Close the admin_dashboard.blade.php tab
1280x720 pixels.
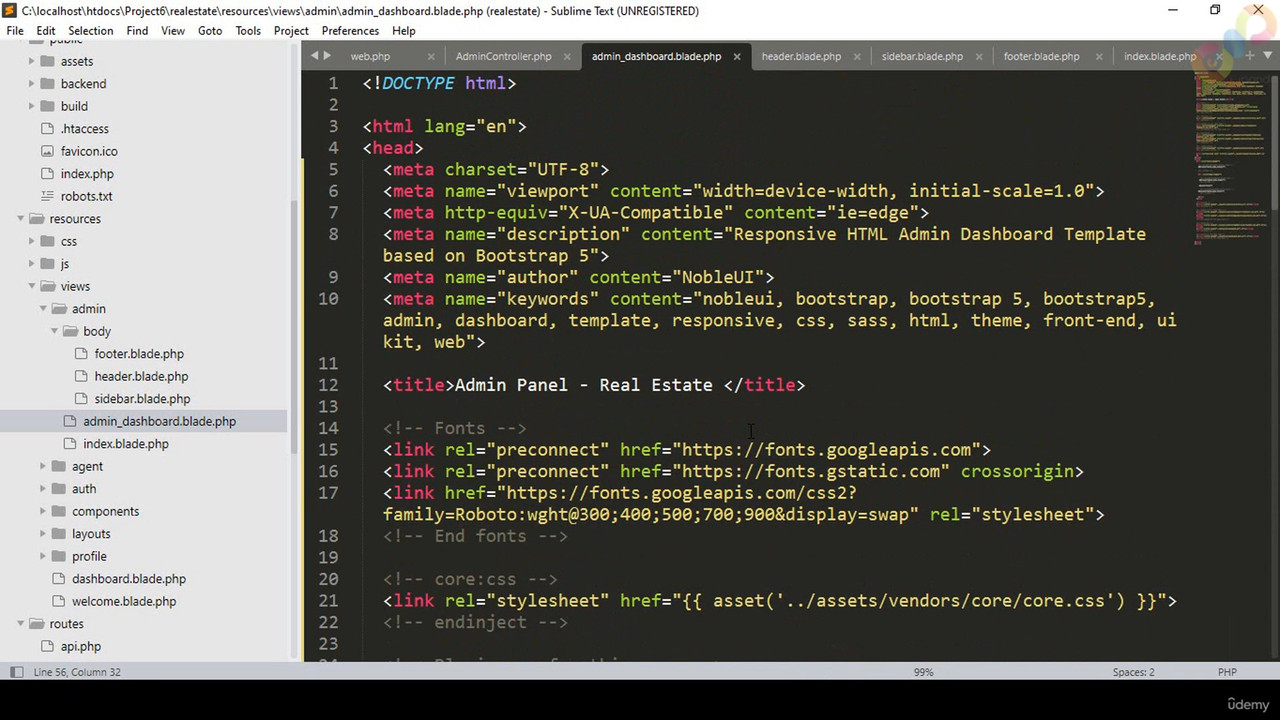[x=737, y=56]
